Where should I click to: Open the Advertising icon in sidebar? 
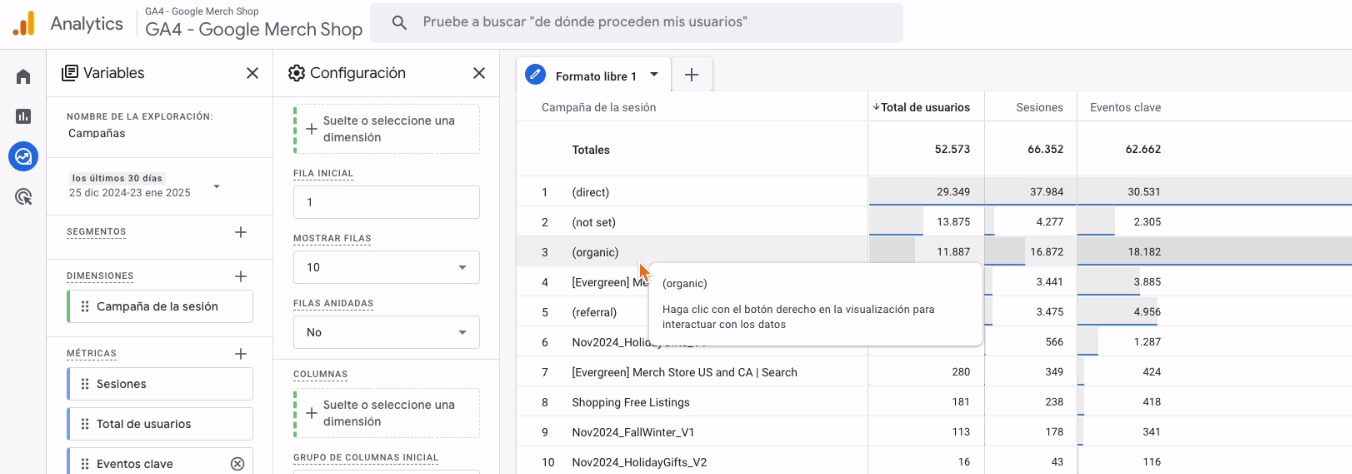pyautogui.click(x=23, y=196)
